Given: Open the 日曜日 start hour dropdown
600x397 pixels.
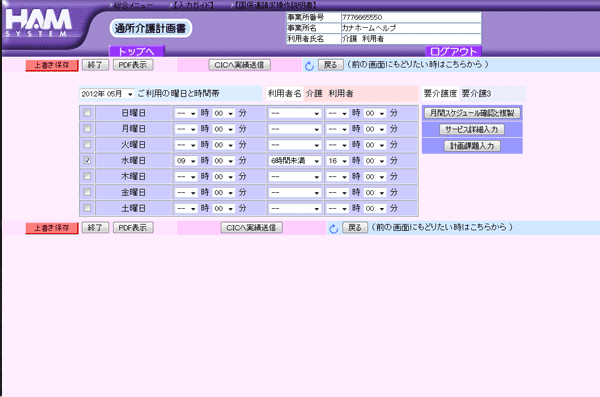Looking at the screenshot, I should [x=186, y=113].
